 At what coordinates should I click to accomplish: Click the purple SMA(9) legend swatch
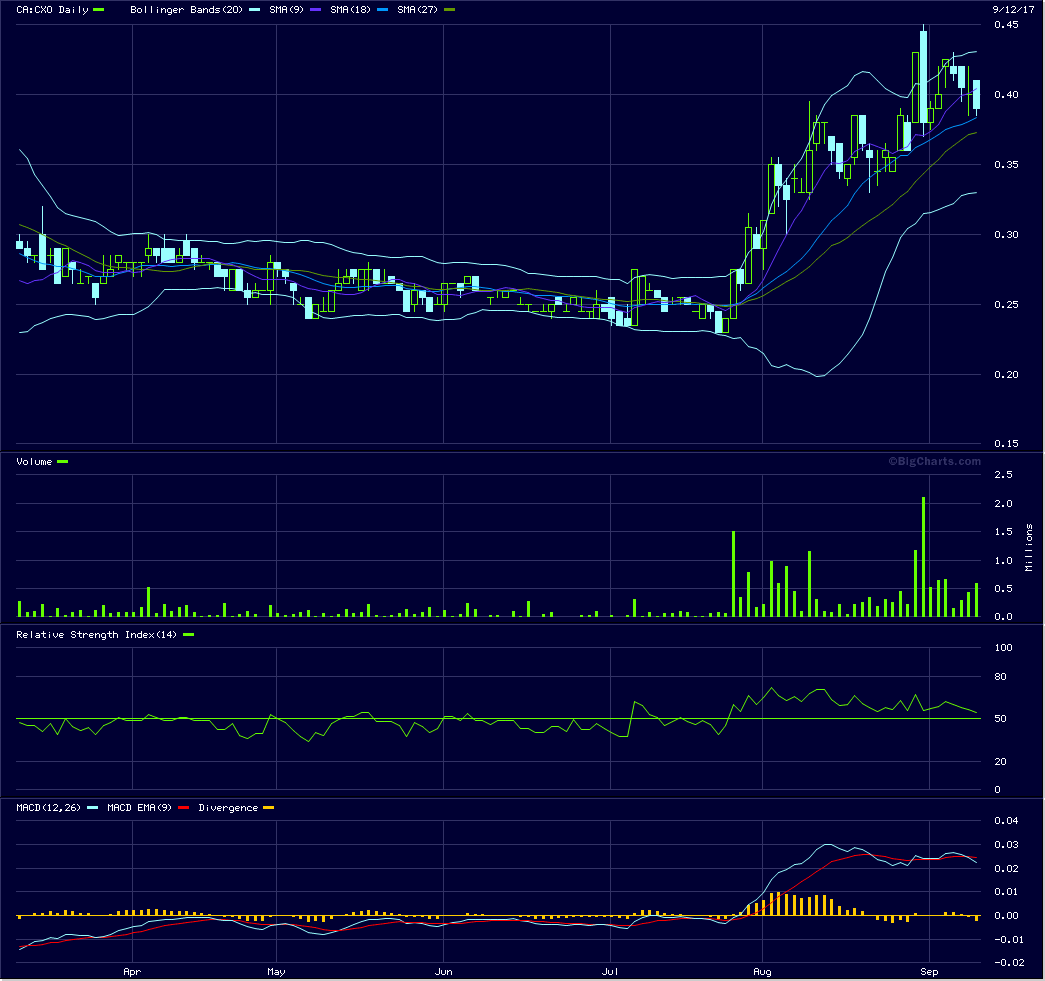[x=315, y=10]
